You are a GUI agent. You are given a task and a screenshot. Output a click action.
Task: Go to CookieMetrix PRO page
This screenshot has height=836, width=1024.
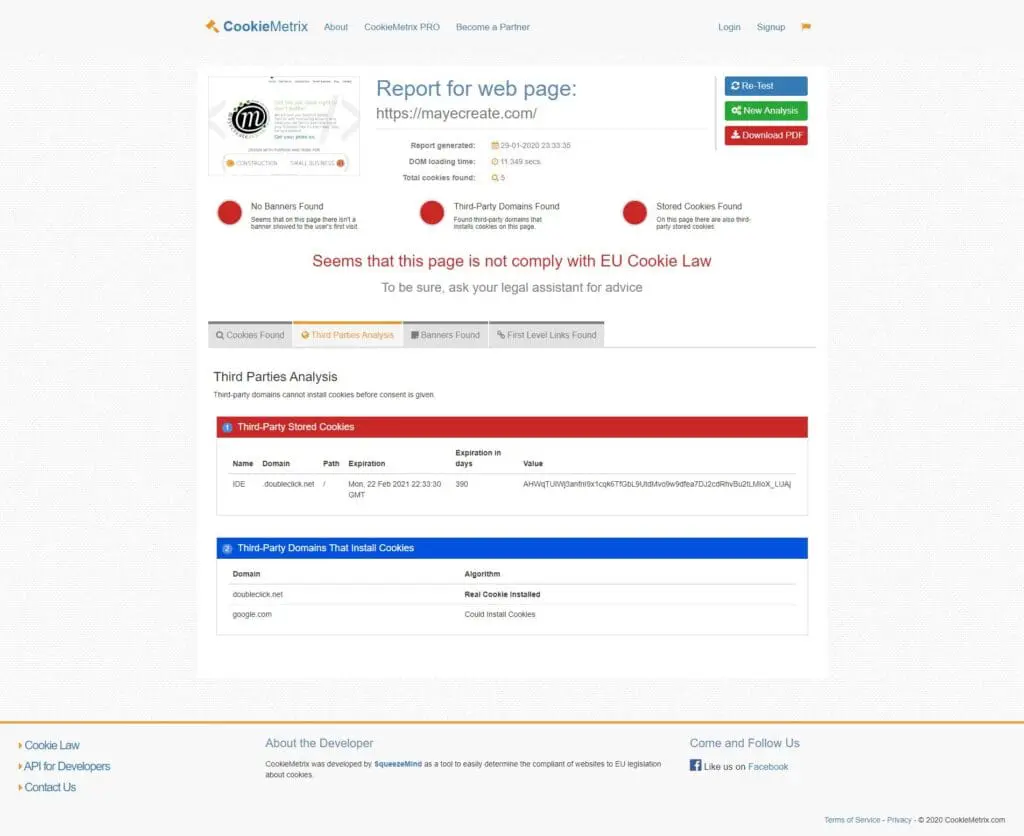(402, 27)
